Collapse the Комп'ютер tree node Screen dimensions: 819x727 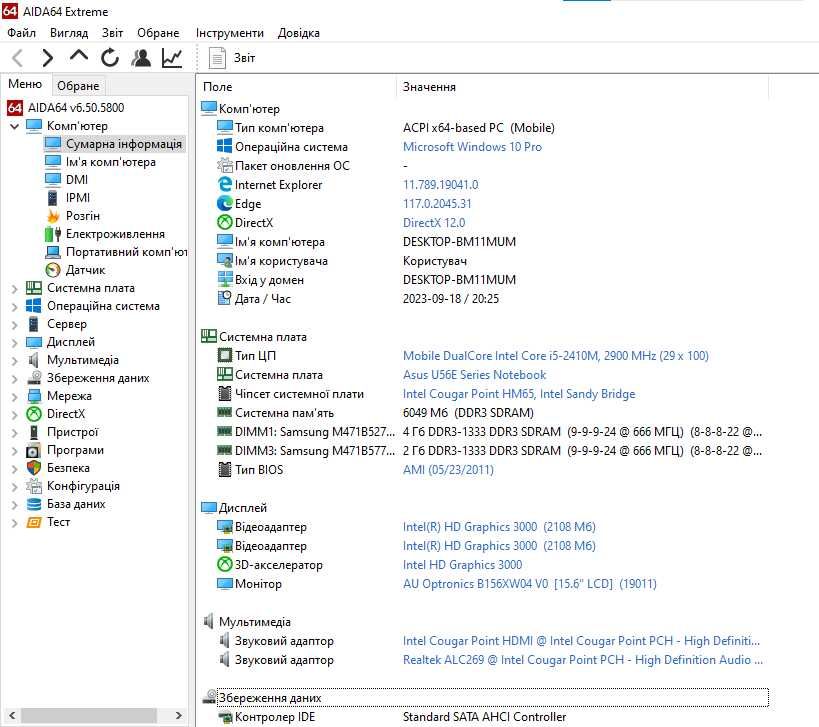pyautogui.click(x=15, y=126)
